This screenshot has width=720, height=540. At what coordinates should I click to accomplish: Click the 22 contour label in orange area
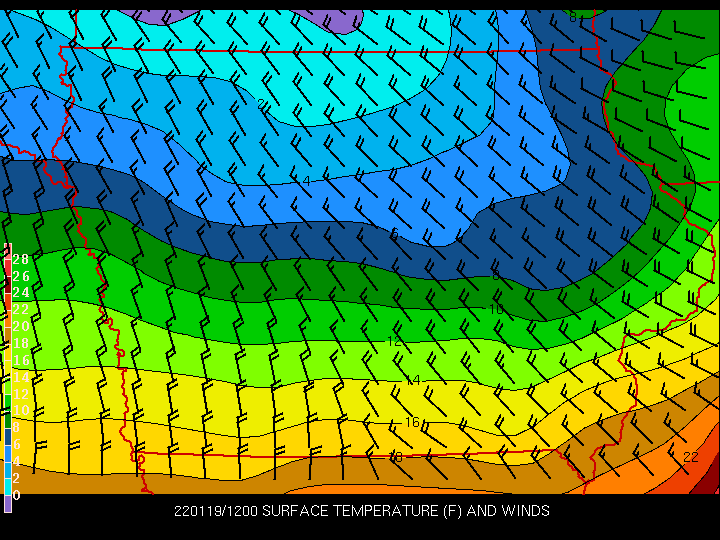(x=691, y=457)
